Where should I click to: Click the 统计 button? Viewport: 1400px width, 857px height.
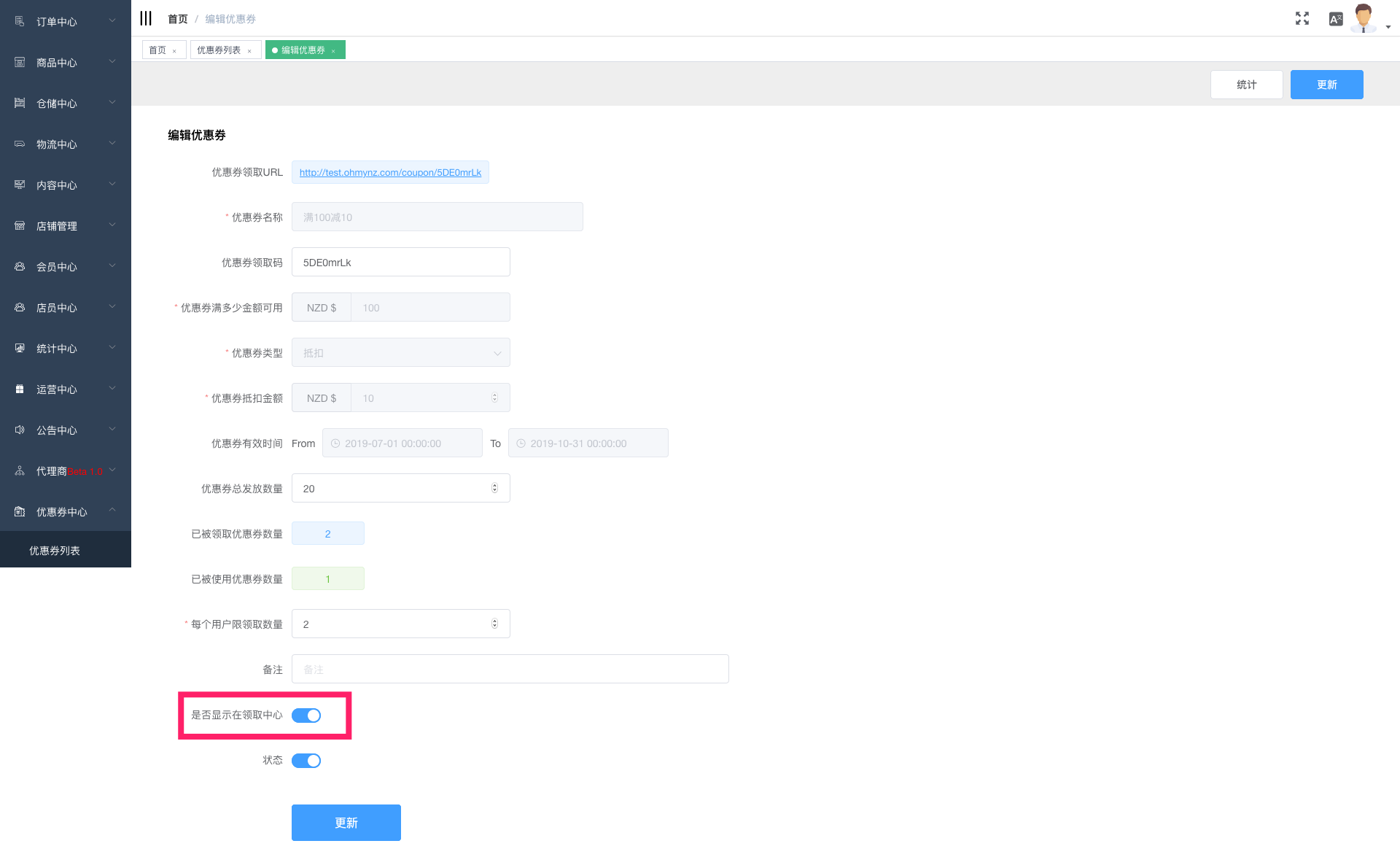tap(1246, 85)
